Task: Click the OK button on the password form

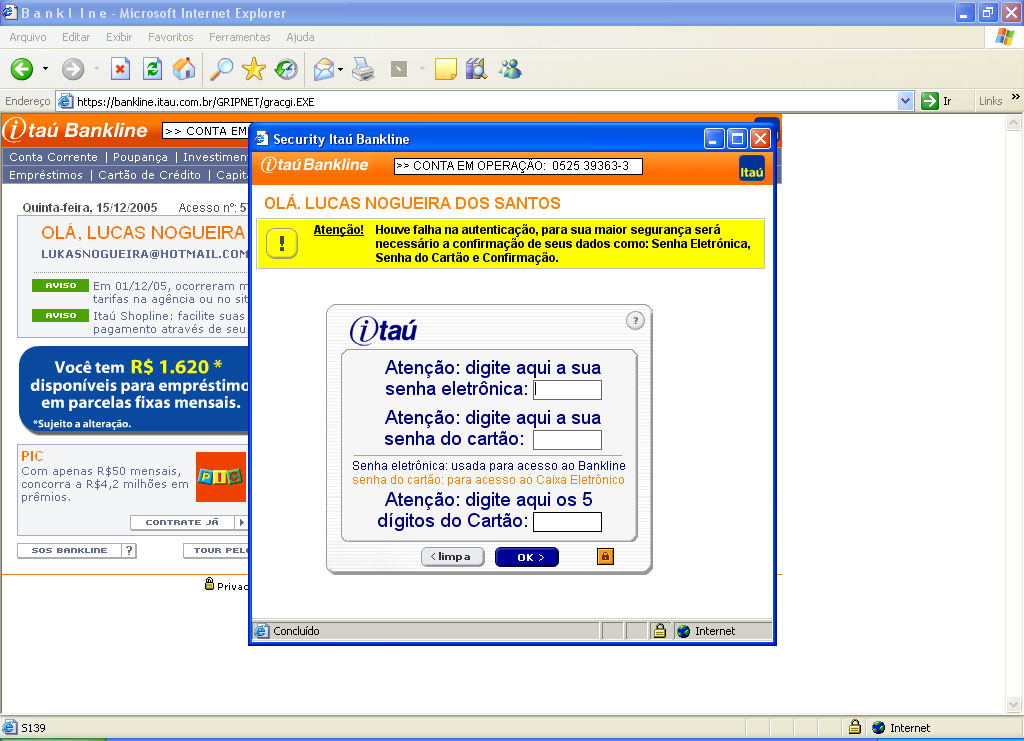Action: pyautogui.click(x=527, y=557)
